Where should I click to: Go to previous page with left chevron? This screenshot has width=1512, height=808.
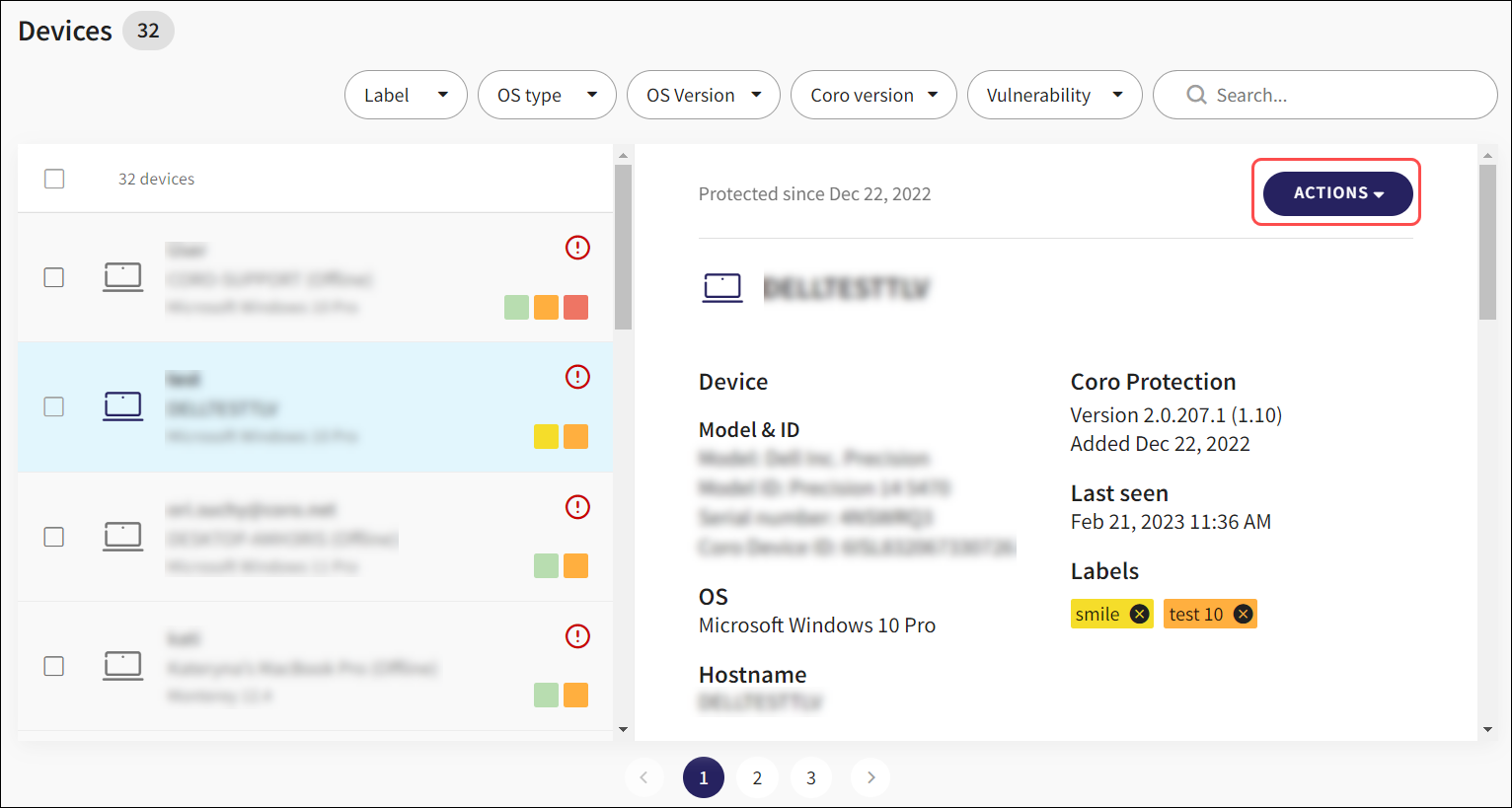click(643, 777)
